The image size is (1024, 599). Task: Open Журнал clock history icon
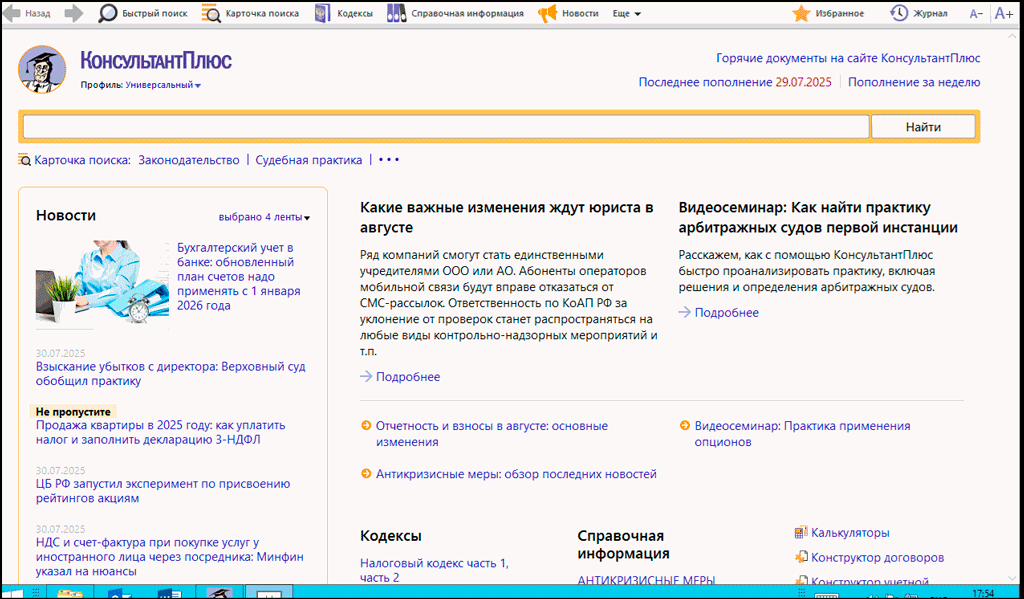(x=899, y=13)
